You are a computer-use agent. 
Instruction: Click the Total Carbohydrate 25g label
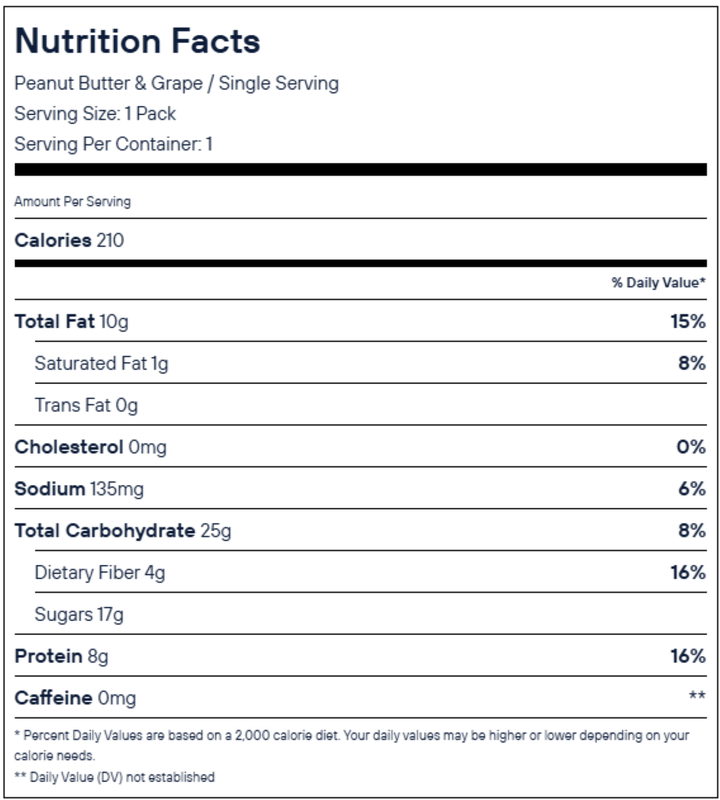point(122,530)
